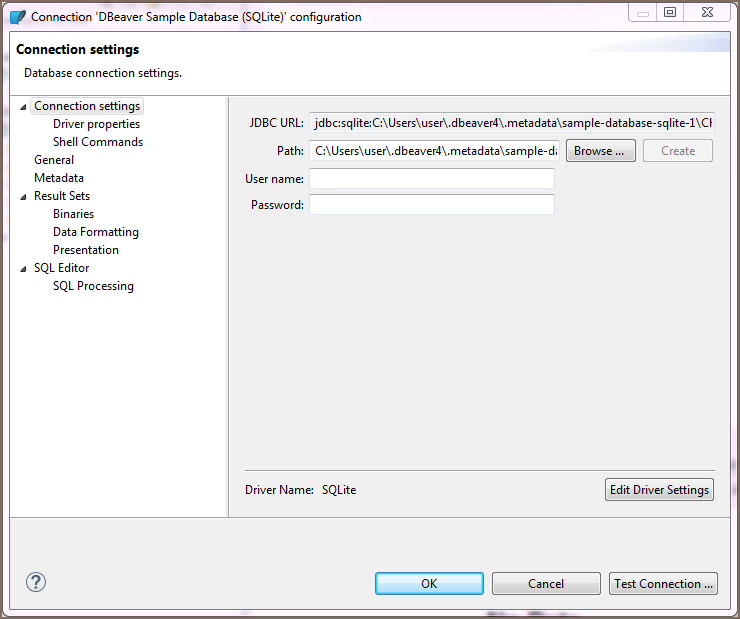Select Binaries under Result Sets

click(x=73, y=214)
